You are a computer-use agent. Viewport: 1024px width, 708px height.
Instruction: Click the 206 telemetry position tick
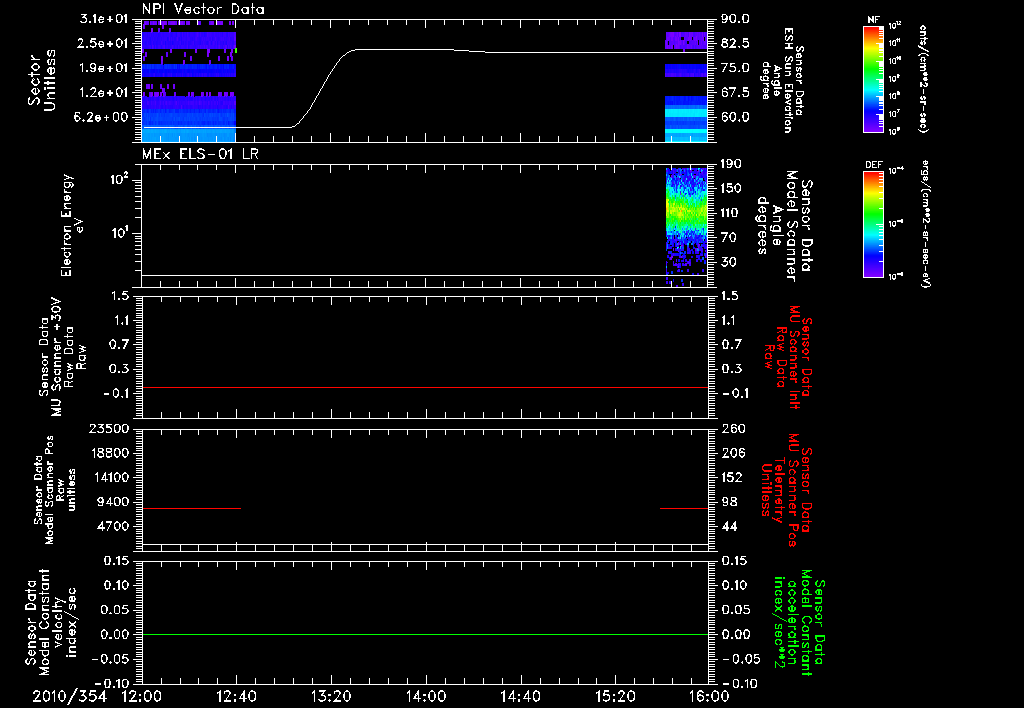click(x=732, y=453)
